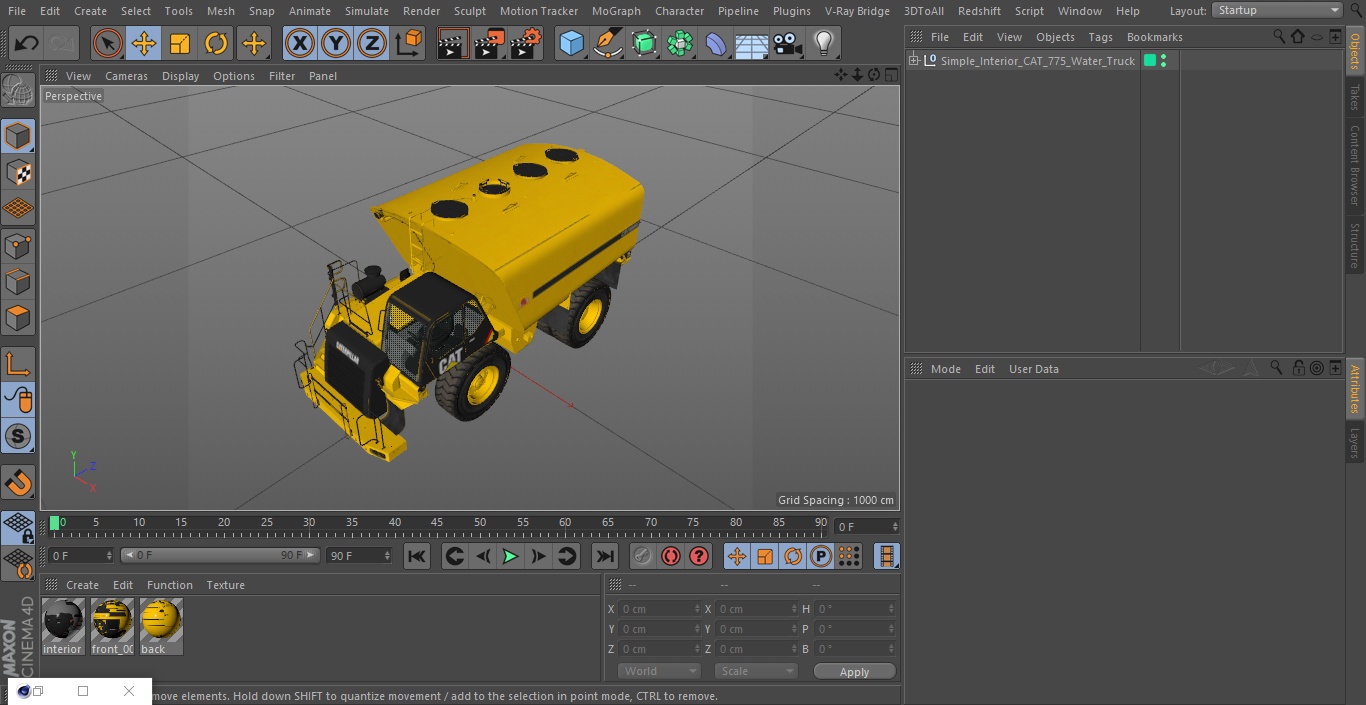Toggle Enable Axis mode
Image resolution: width=1366 pixels, height=705 pixels.
[x=18, y=365]
